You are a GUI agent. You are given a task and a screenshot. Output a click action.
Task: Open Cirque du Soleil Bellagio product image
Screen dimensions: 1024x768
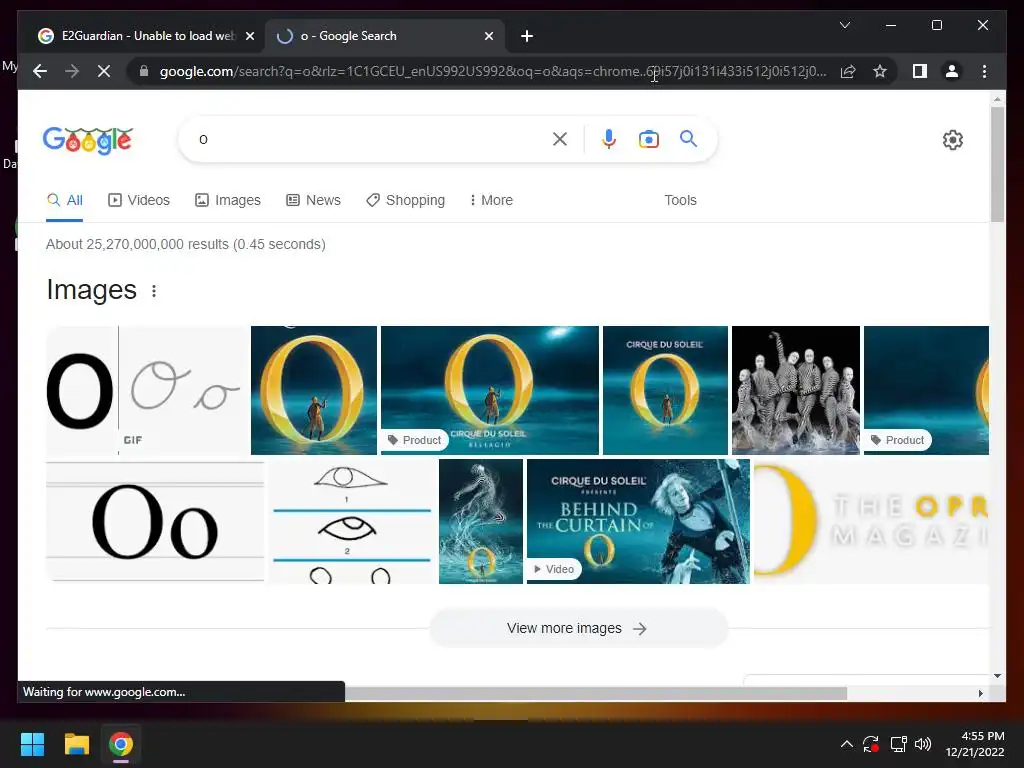point(490,391)
